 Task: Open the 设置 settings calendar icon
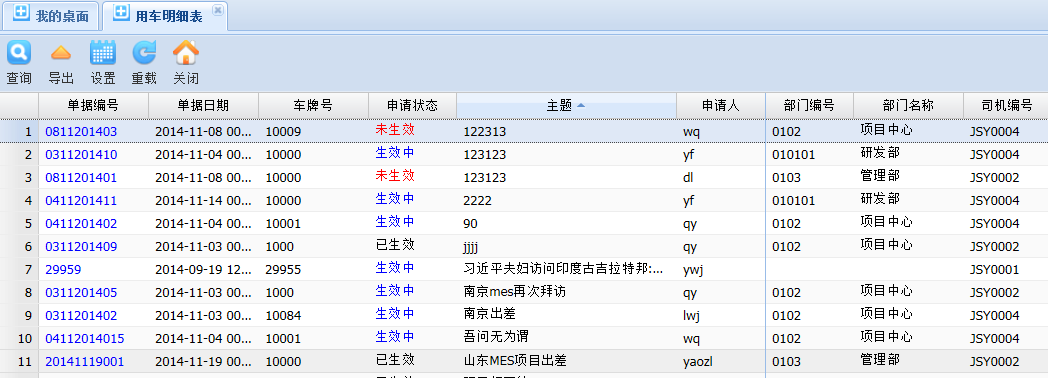(103, 52)
